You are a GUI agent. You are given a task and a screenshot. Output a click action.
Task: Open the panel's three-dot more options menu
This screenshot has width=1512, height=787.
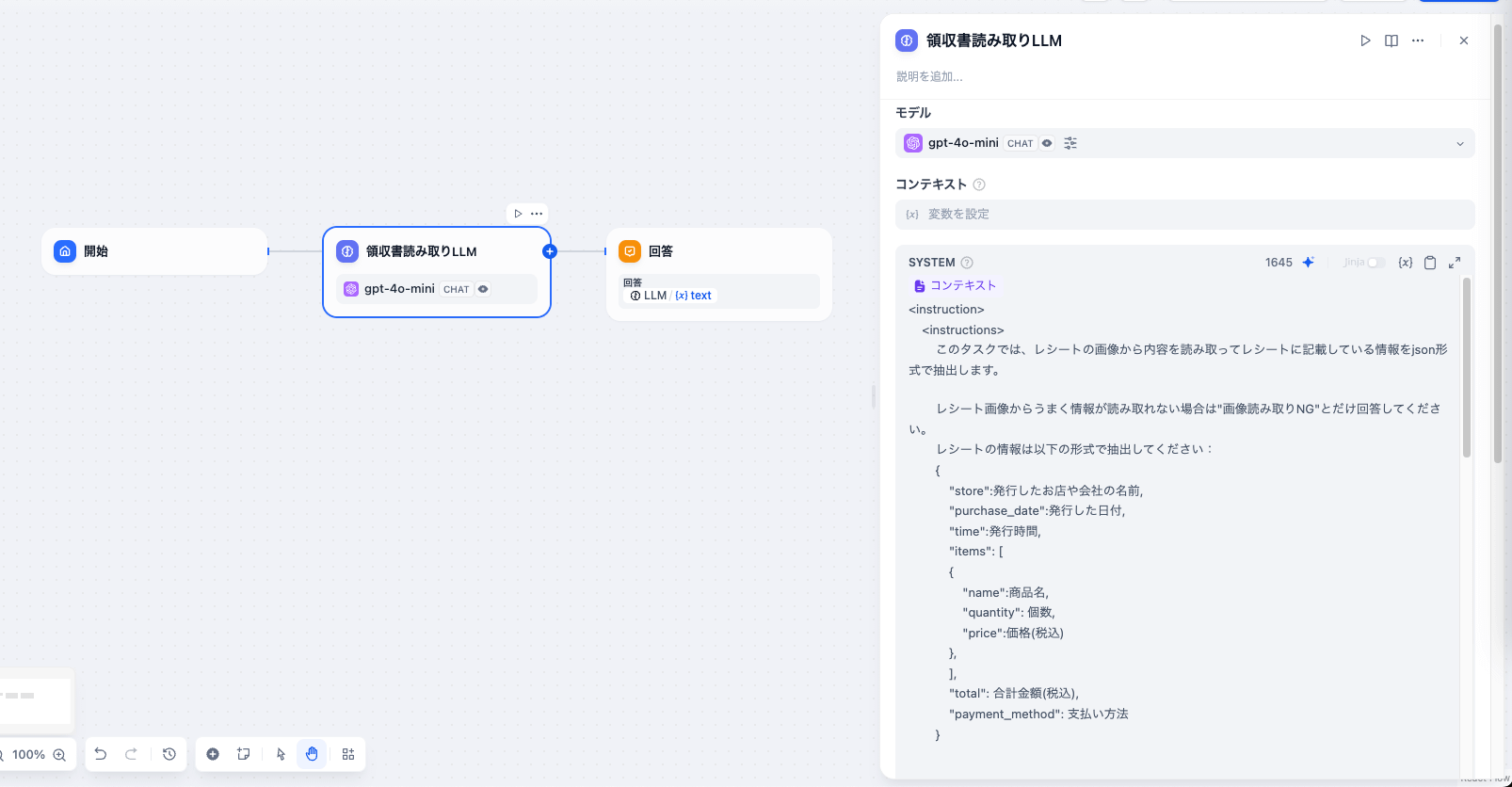pyautogui.click(x=1418, y=40)
